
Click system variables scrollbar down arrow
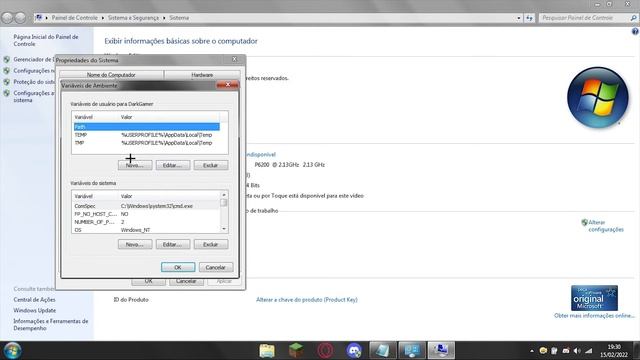click(x=224, y=229)
